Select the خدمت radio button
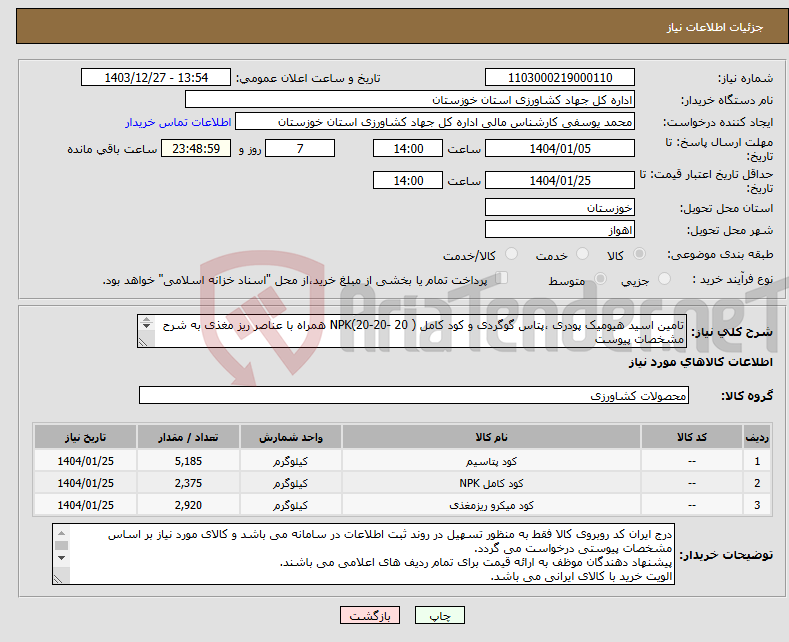Viewport: 789px width, 642px height. [582, 254]
